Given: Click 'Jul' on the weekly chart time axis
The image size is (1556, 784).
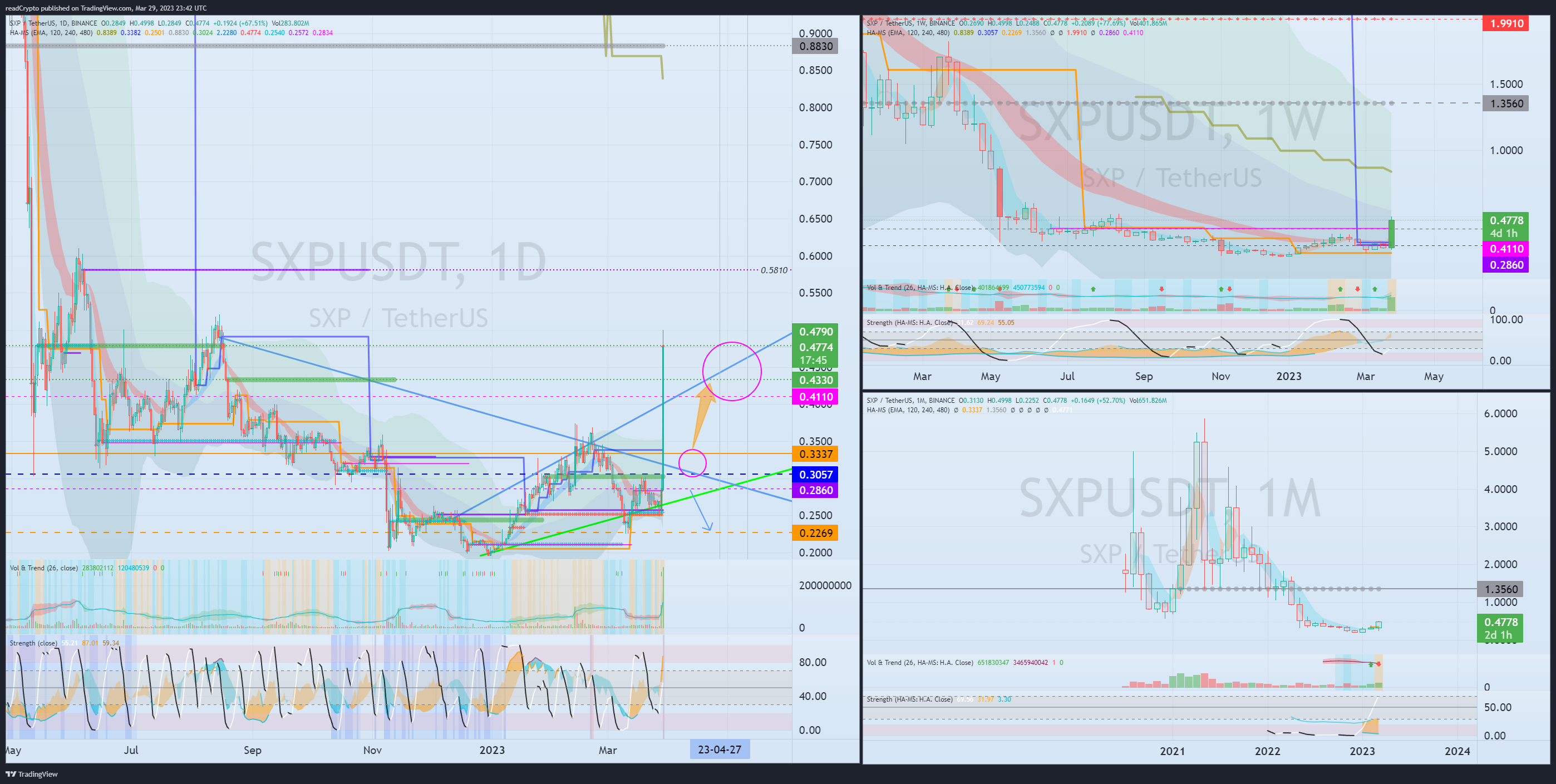Looking at the screenshot, I should (x=1067, y=376).
